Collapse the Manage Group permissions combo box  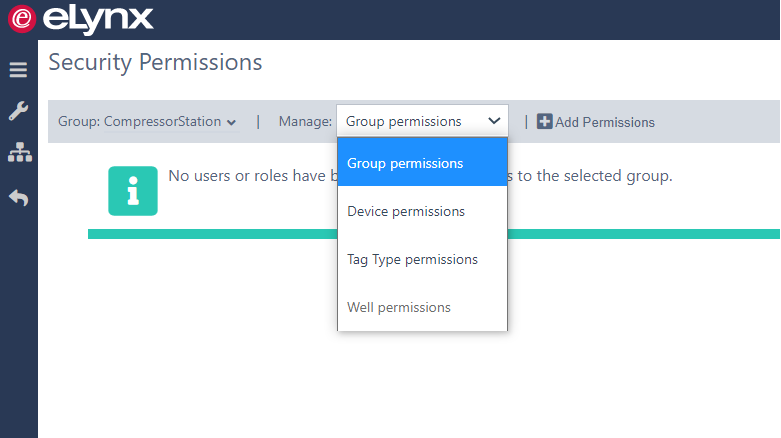tap(422, 121)
